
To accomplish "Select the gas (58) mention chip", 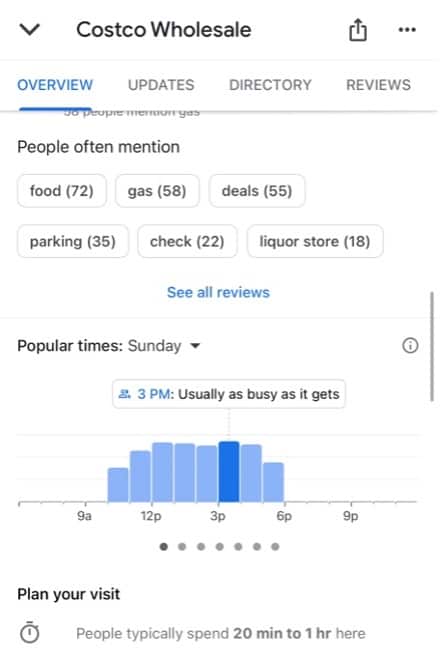I will (x=157, y=191).
